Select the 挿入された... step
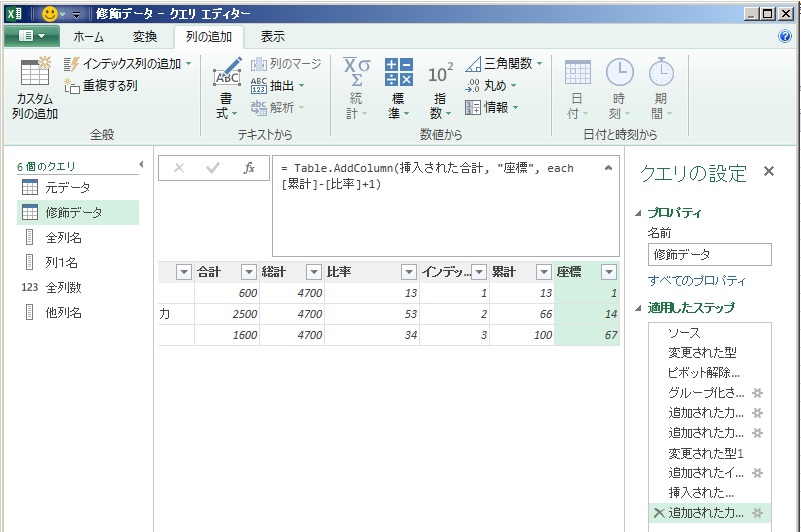The image size is (801, 532). click(x=710, y=493)
